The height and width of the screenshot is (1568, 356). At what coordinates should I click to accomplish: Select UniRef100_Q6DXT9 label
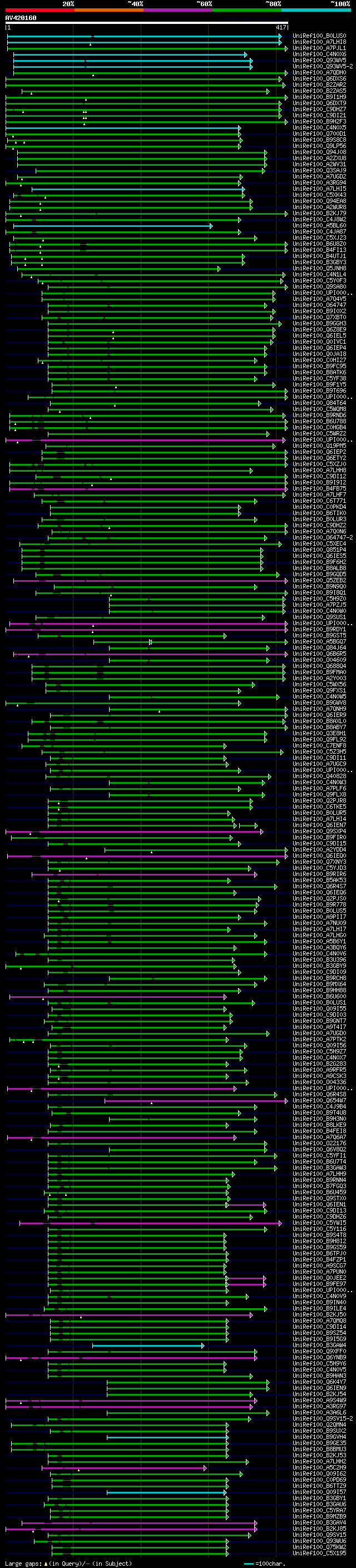click(319, 103)
